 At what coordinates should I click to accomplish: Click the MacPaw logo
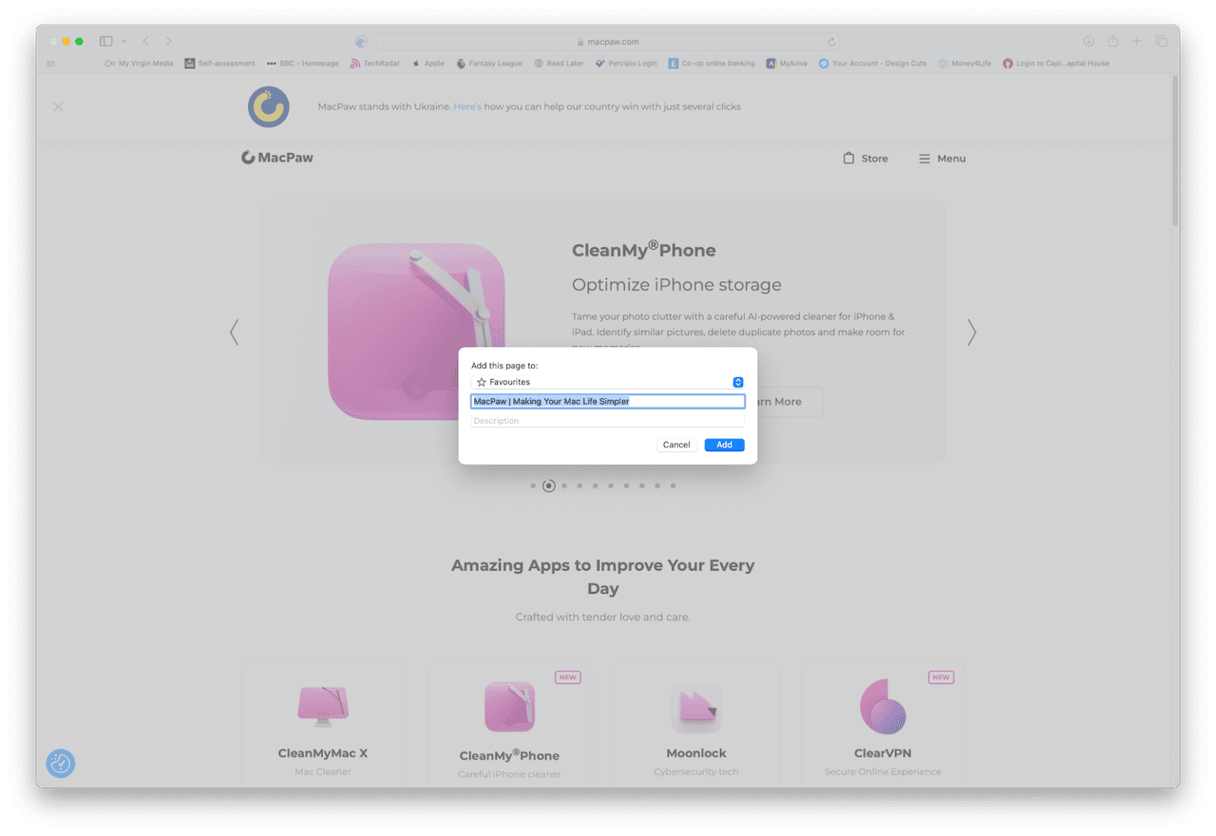click(277, 157)
